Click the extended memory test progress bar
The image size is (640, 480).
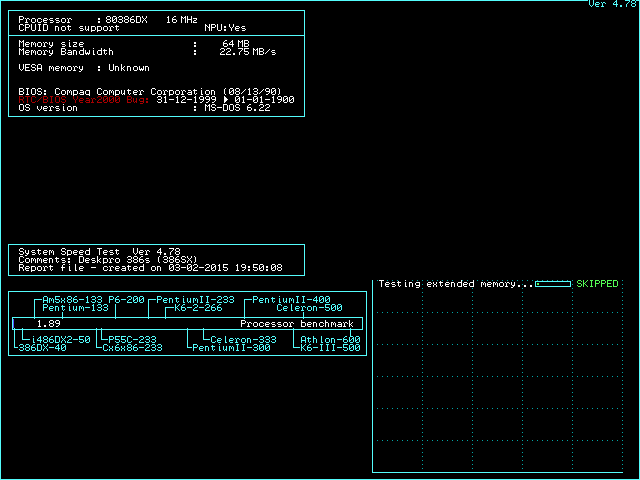553,284
